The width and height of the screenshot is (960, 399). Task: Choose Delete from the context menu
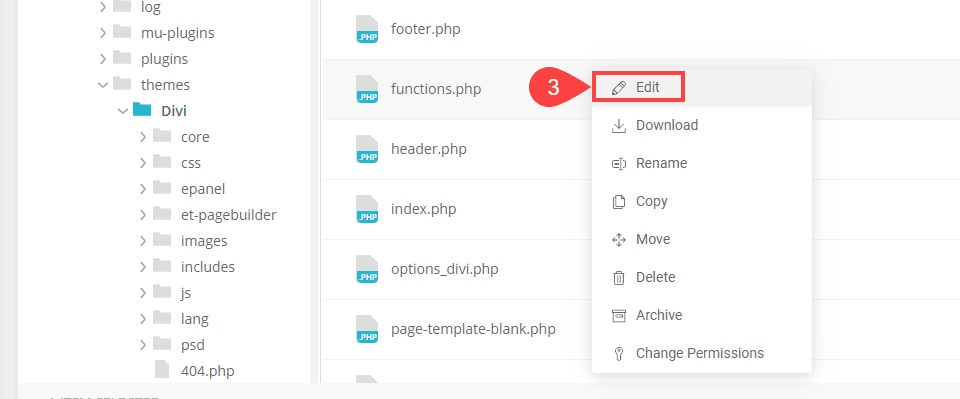(x=702, y=277)
